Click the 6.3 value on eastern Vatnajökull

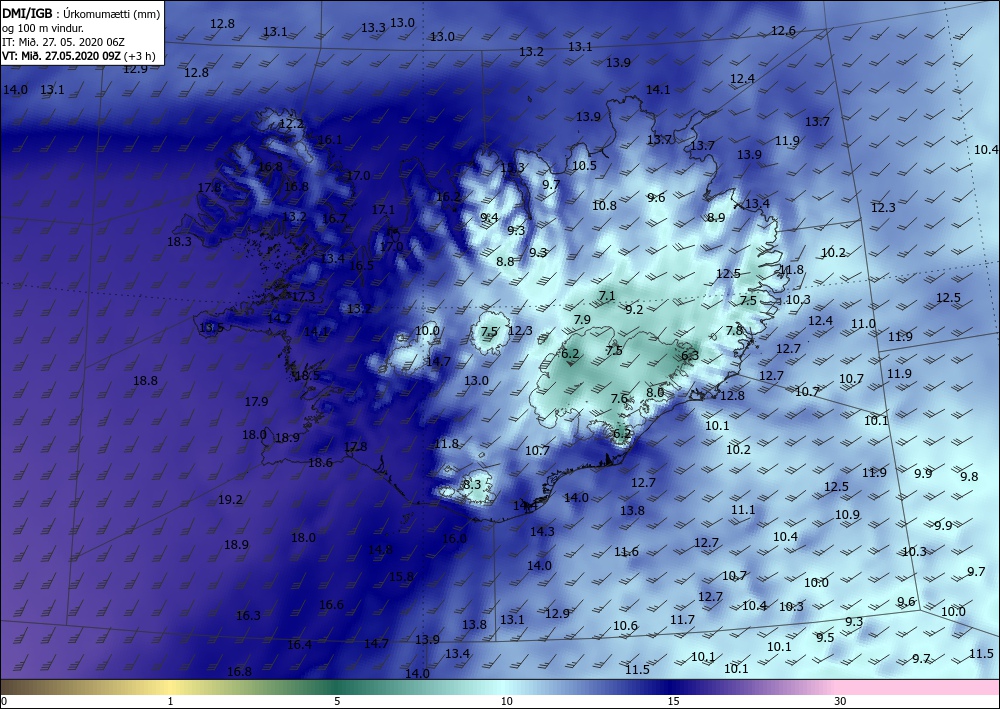[690, 356]
